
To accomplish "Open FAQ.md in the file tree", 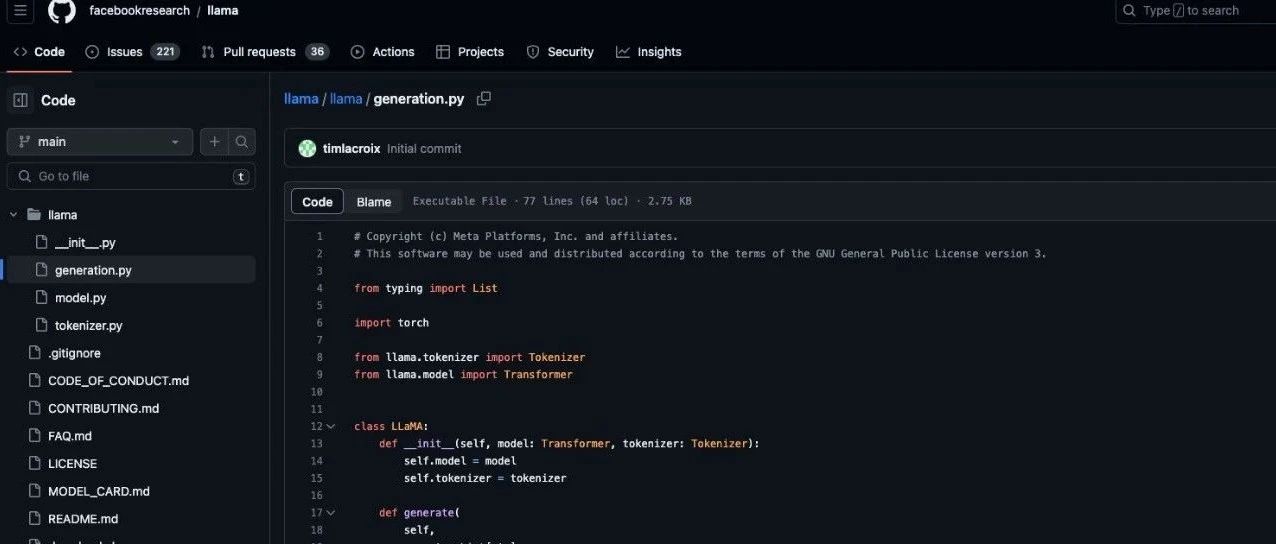I will point(69,436).
